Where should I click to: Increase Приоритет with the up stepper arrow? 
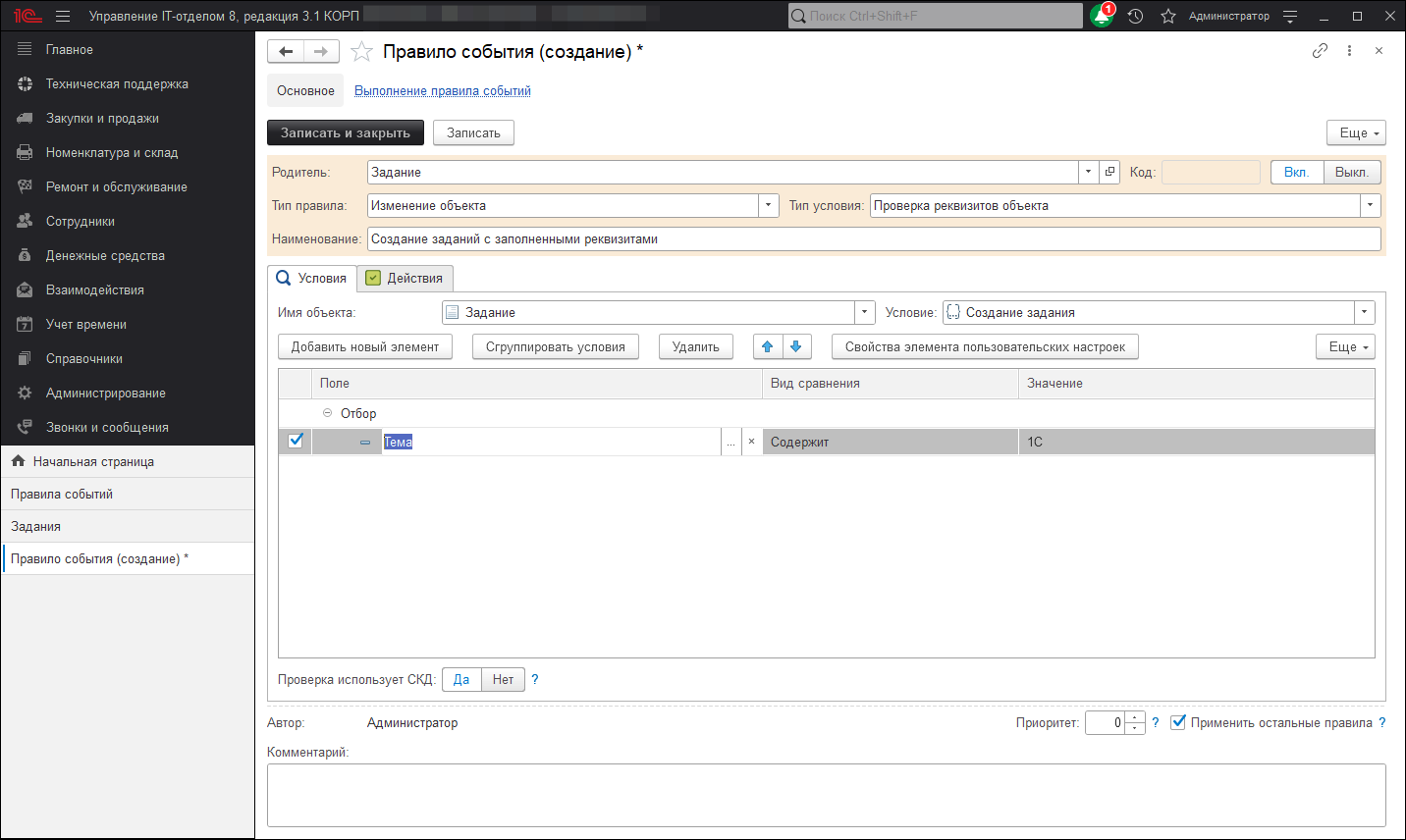1135,717
